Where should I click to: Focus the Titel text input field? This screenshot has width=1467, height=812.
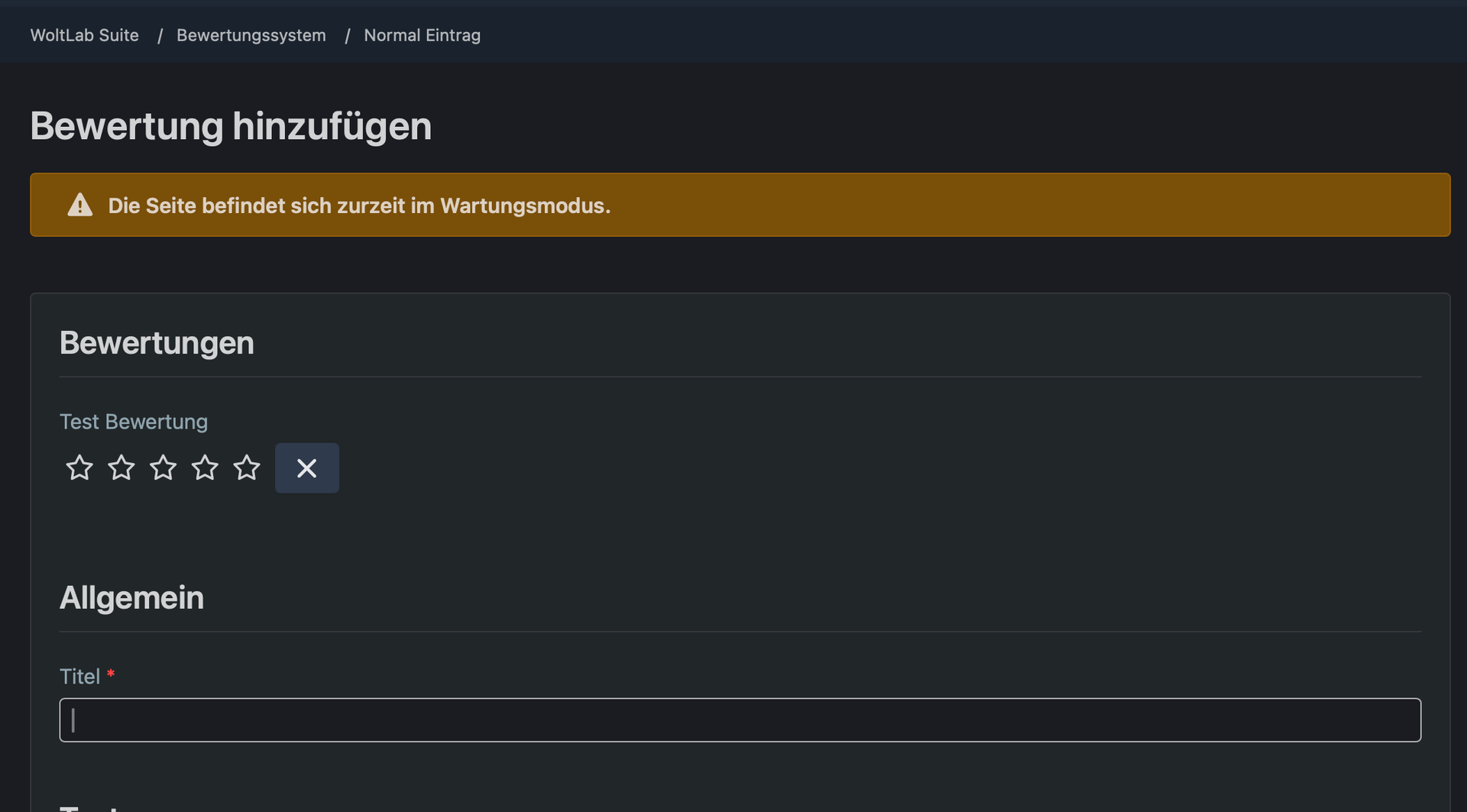pos(740,720)
